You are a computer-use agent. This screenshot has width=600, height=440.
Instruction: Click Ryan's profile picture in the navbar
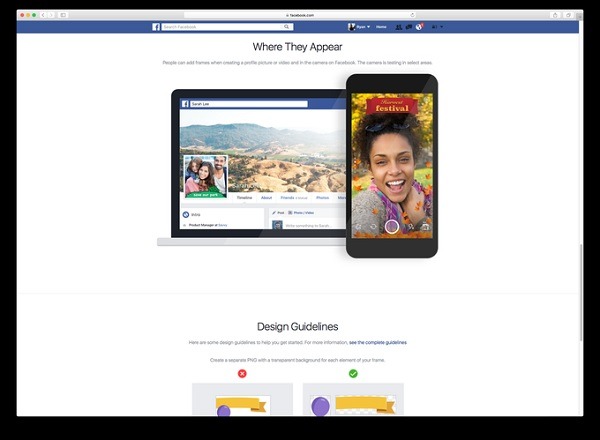(x=351, y=27)
